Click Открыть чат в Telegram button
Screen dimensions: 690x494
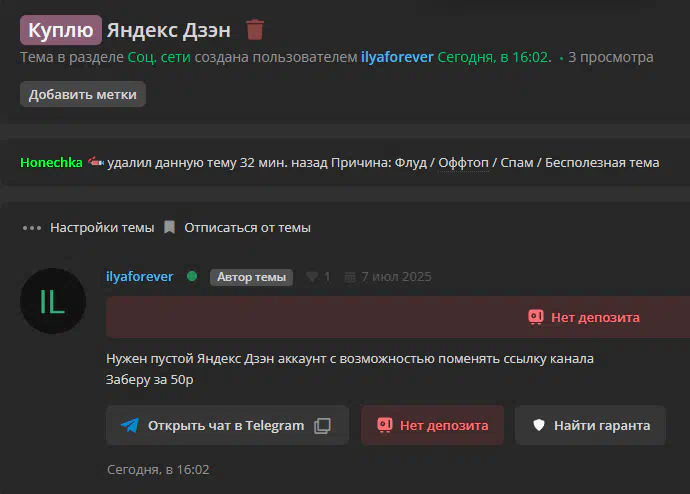coord(228,425)
